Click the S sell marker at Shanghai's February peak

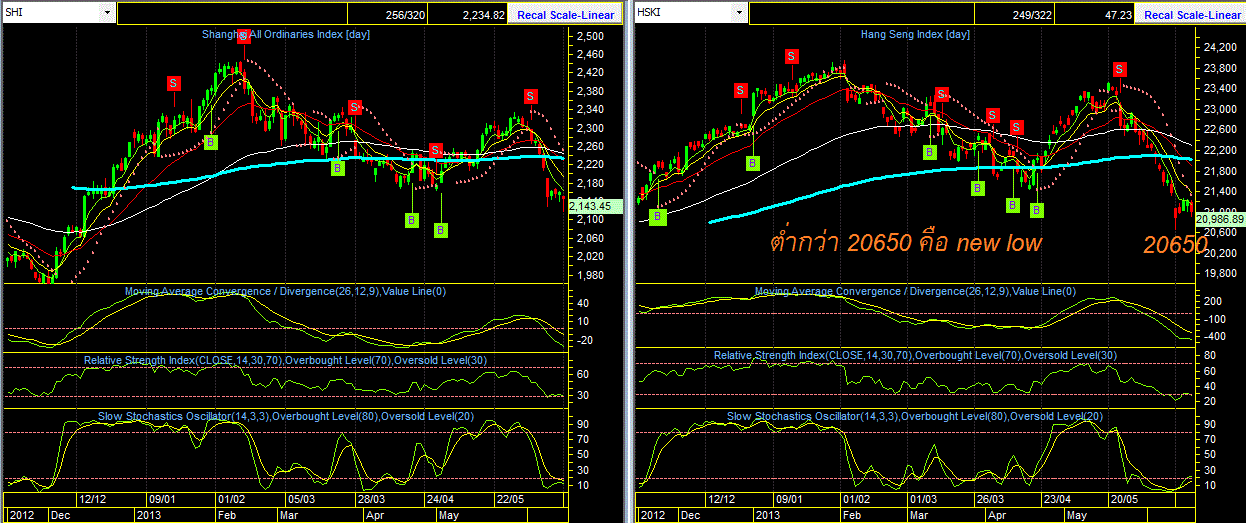(x=243, y=37)
